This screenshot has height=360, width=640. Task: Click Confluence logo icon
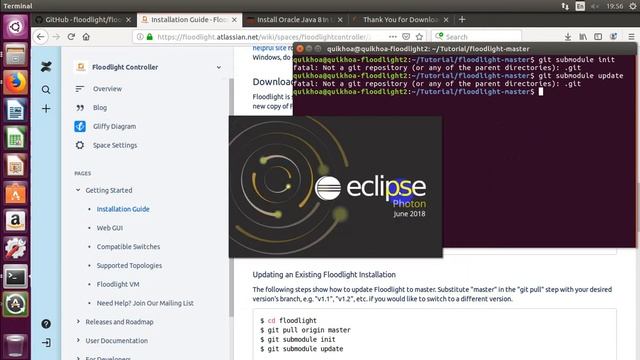coord(46,67)
